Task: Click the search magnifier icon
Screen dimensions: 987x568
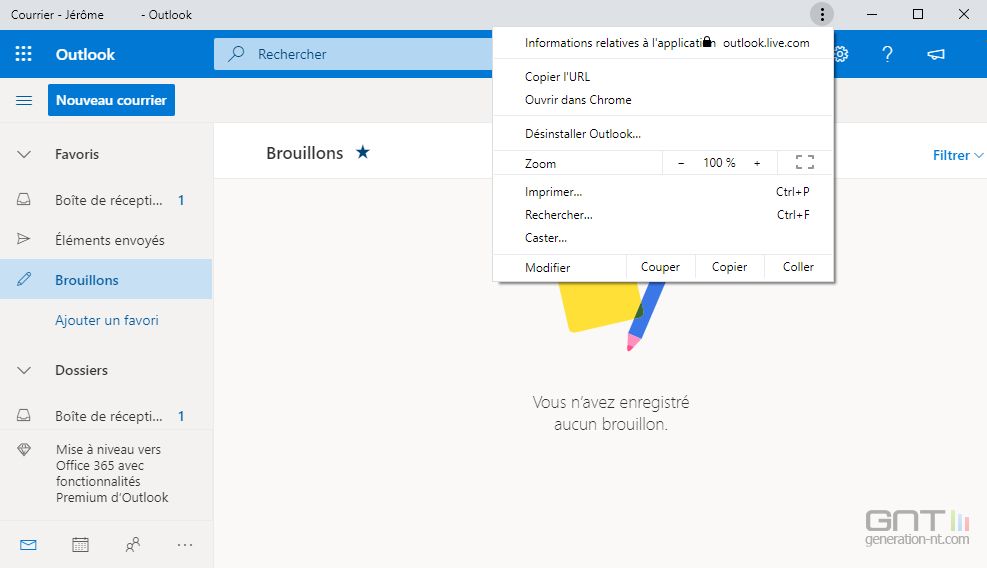Action: pyautogui.click(x=236, y=54)
